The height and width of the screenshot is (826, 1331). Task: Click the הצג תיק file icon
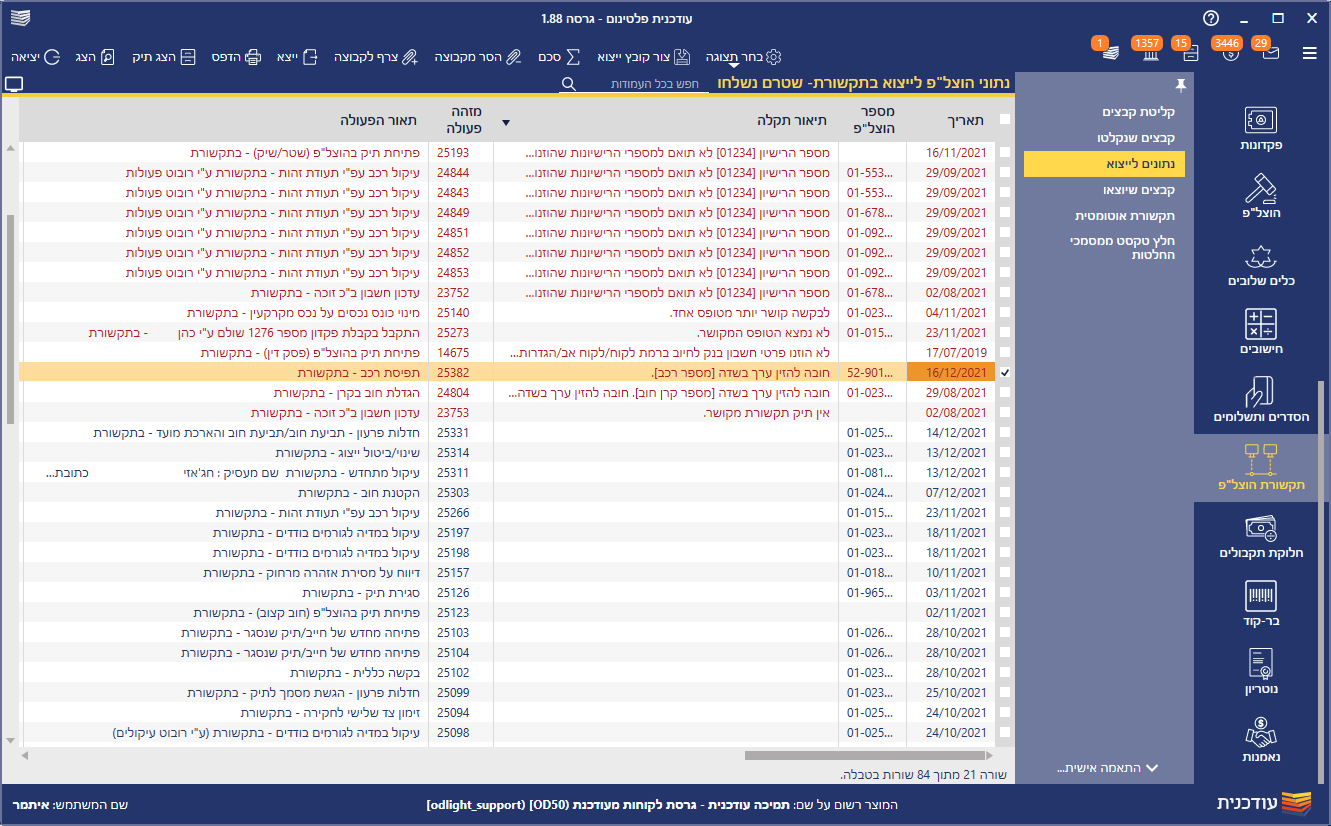[x=188, y=57]
